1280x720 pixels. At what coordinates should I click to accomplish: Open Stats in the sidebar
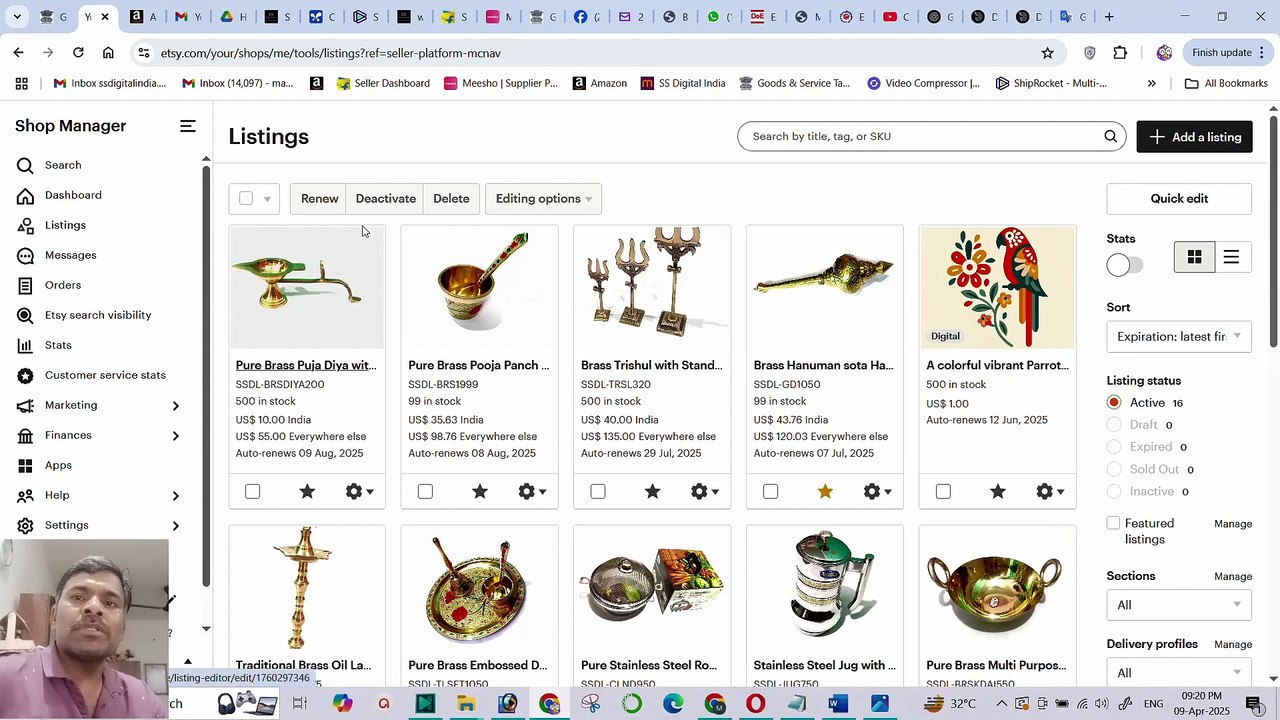(x=58, y=345)
